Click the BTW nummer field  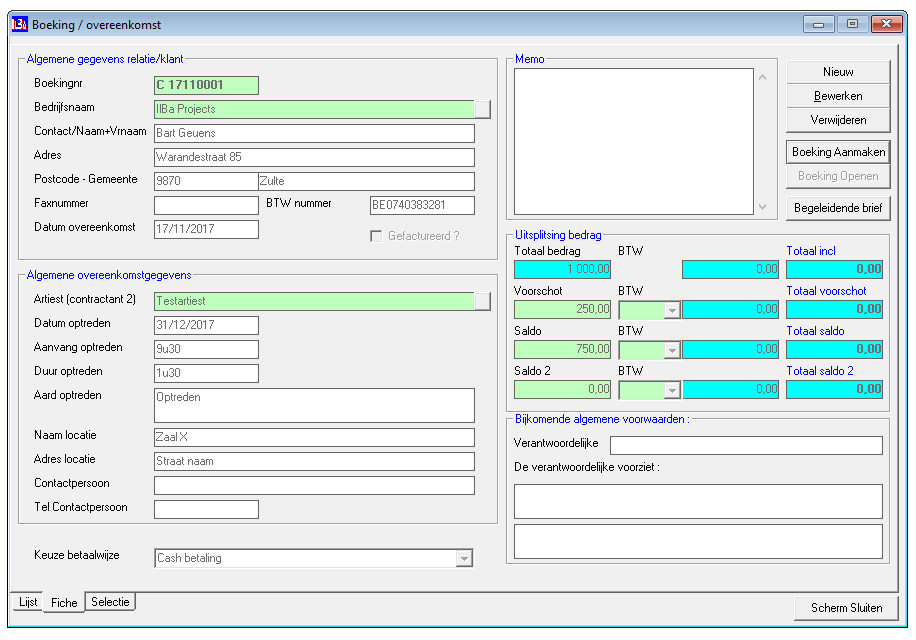422,205
